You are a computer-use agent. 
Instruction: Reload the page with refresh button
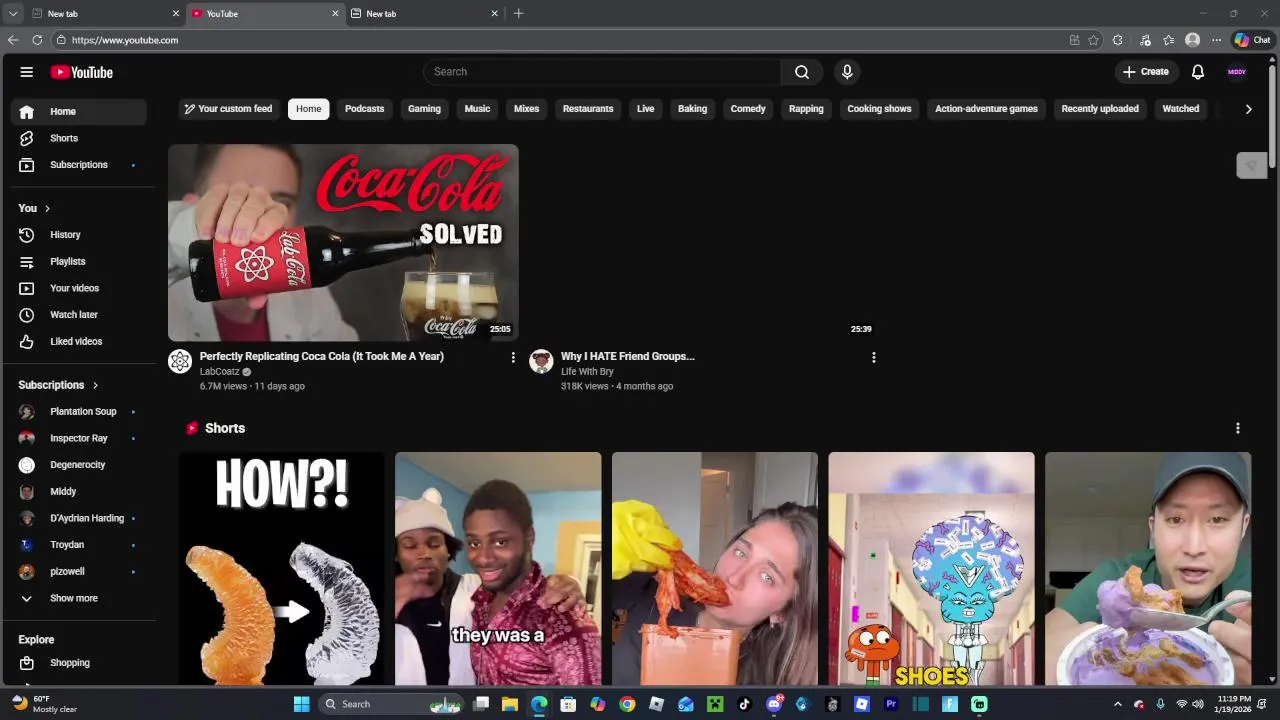pos(37,40)
